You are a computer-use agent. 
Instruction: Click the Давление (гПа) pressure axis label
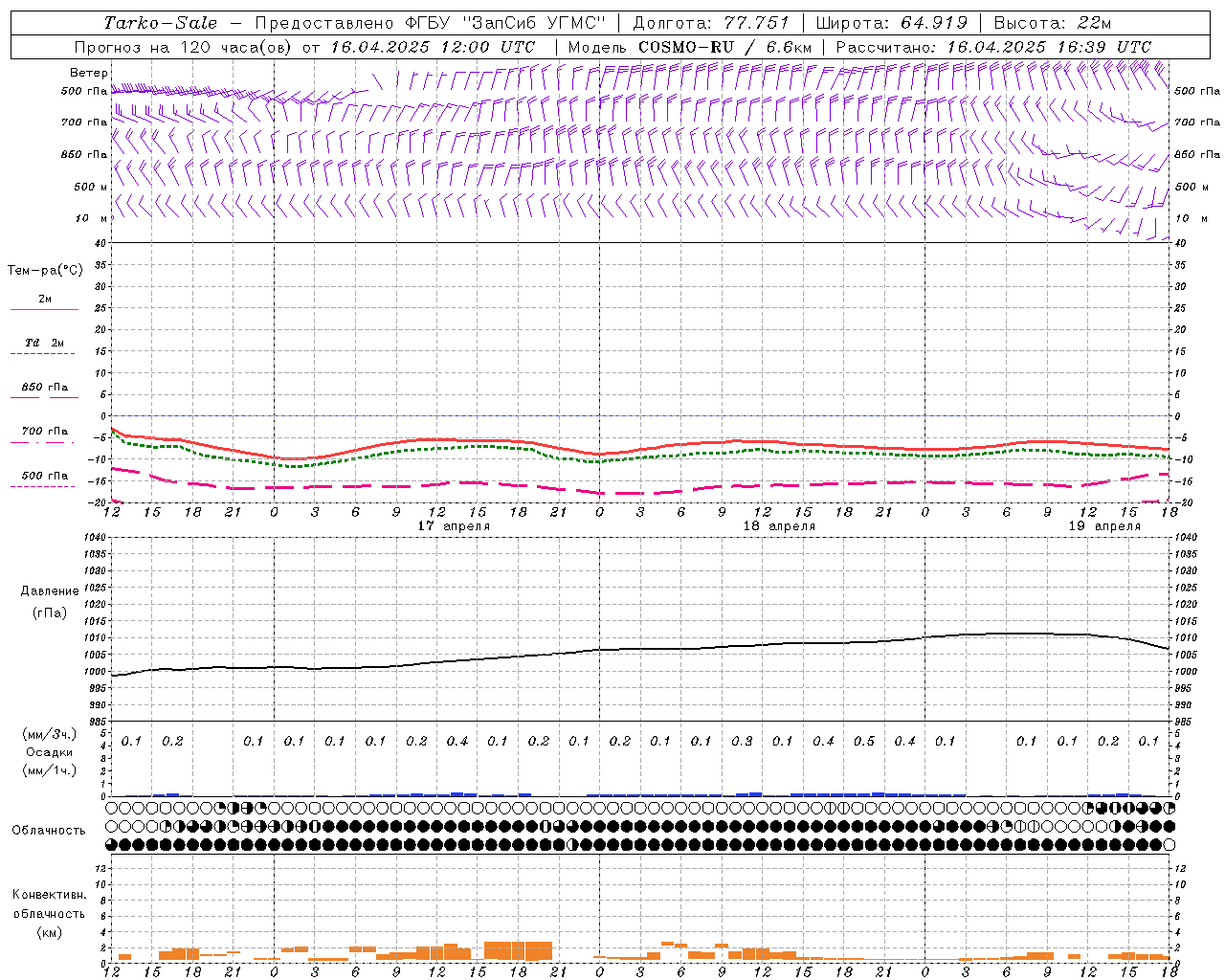(49, 601)
